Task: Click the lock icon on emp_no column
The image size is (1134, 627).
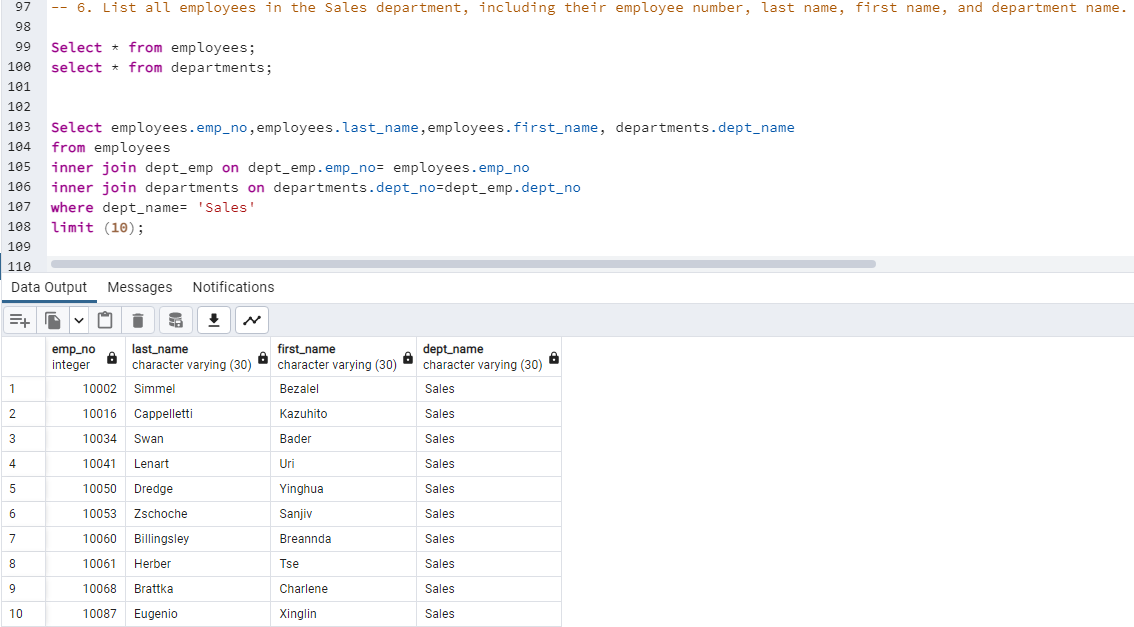Action: point(110,357)
